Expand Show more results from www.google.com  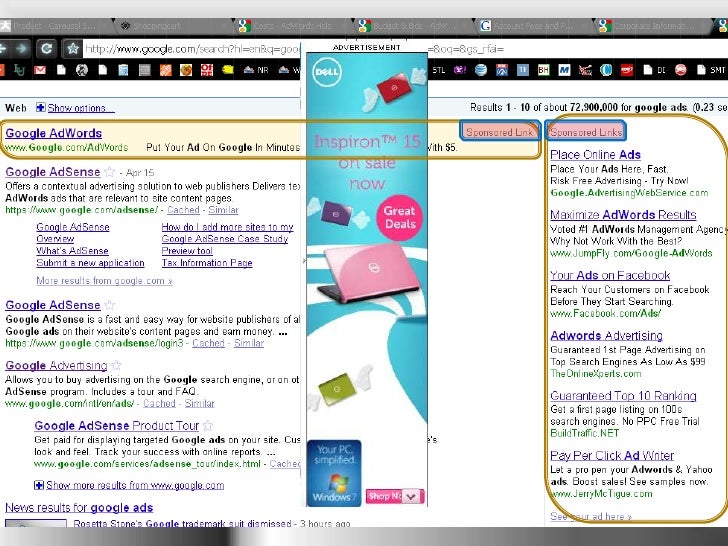(39, 485)
